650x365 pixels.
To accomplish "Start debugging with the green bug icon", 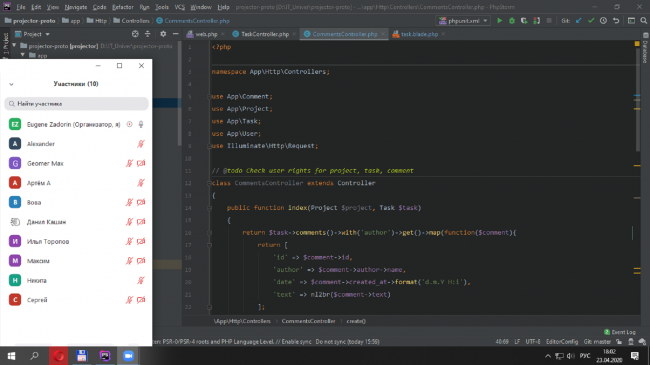I will tap(512, 21).
